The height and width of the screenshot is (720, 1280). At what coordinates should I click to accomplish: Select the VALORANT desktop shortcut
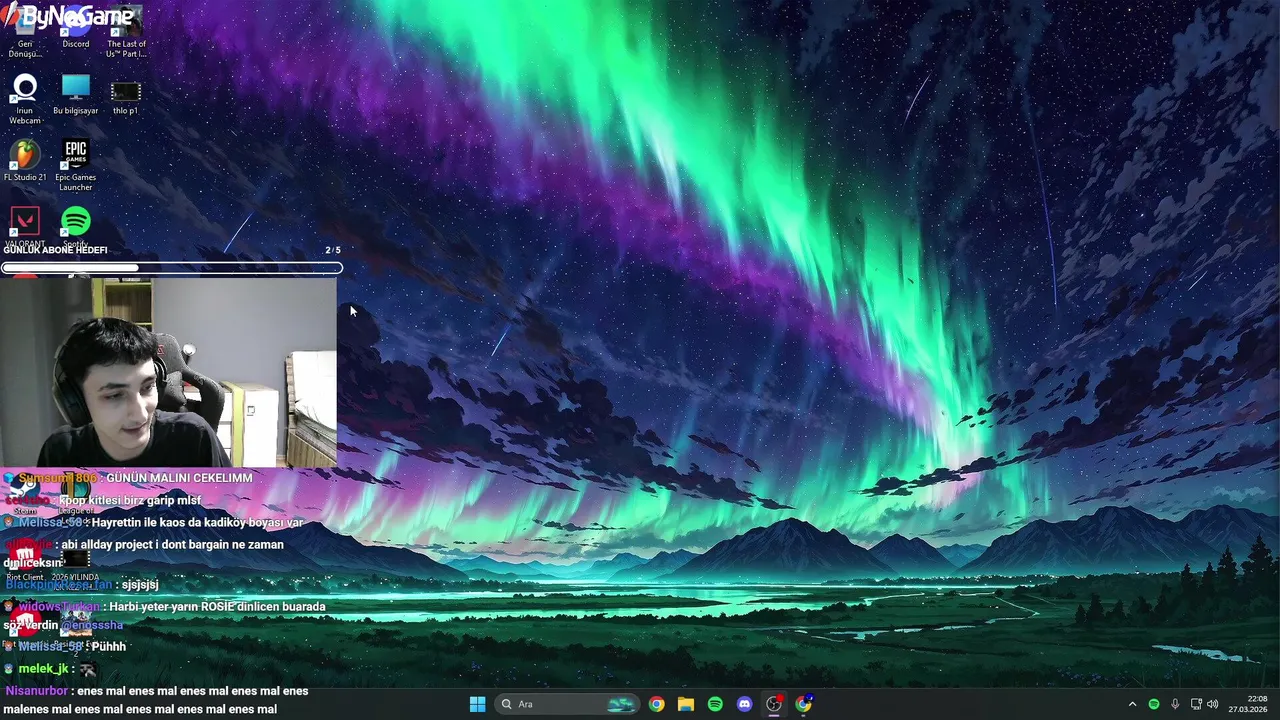pyautogui.click(x=25, y=228)
